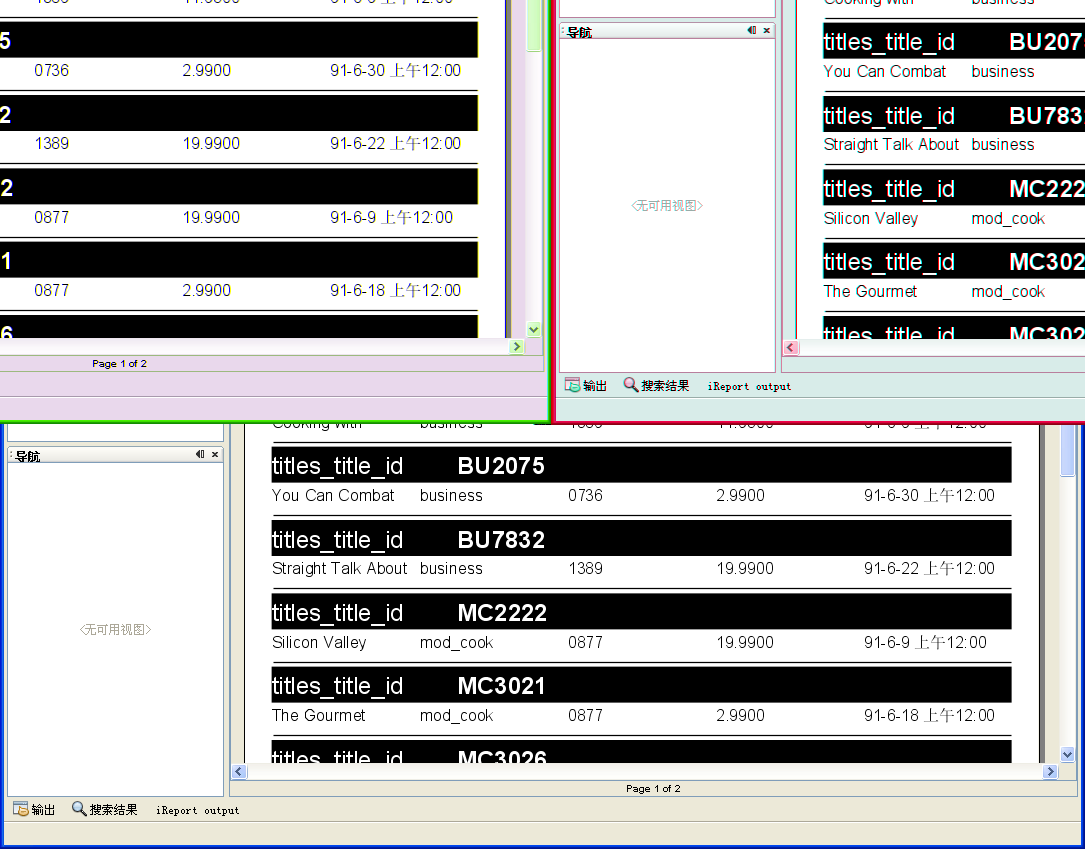The width and height of the screenshot is (1085, 849).
Task: Click '91-6-22 上午12:00' in the top-left window
Action: click(395, 144)
